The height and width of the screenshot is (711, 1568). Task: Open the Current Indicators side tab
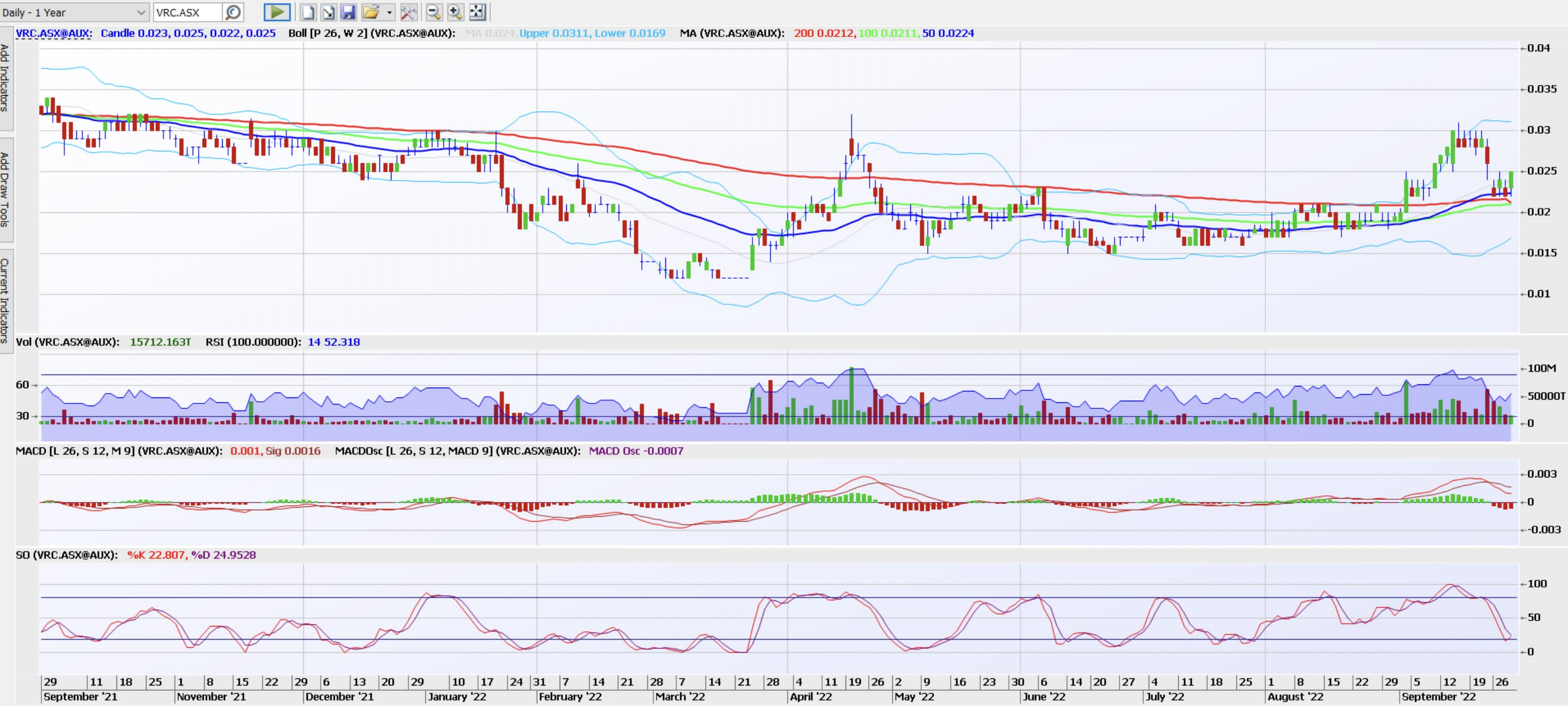[x=5, y=300]
